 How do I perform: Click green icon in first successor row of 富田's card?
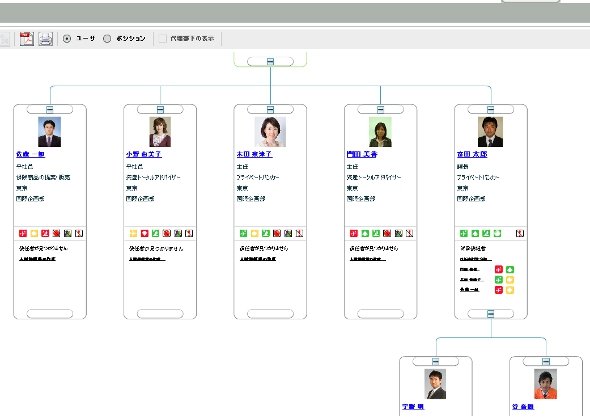tap(509, 269)
